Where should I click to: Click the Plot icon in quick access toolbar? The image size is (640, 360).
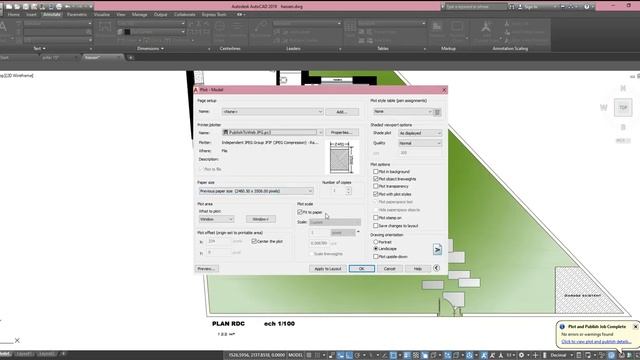point(59,7)
